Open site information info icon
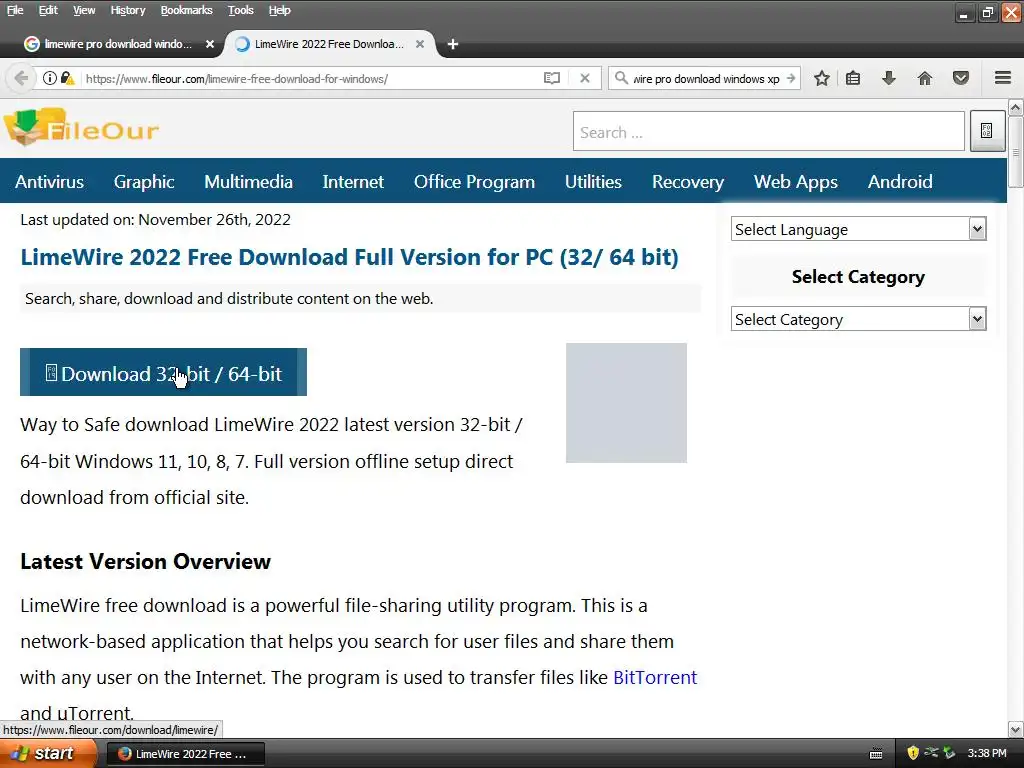Viewport: 1024px width, 768px height. click(50, 78)
